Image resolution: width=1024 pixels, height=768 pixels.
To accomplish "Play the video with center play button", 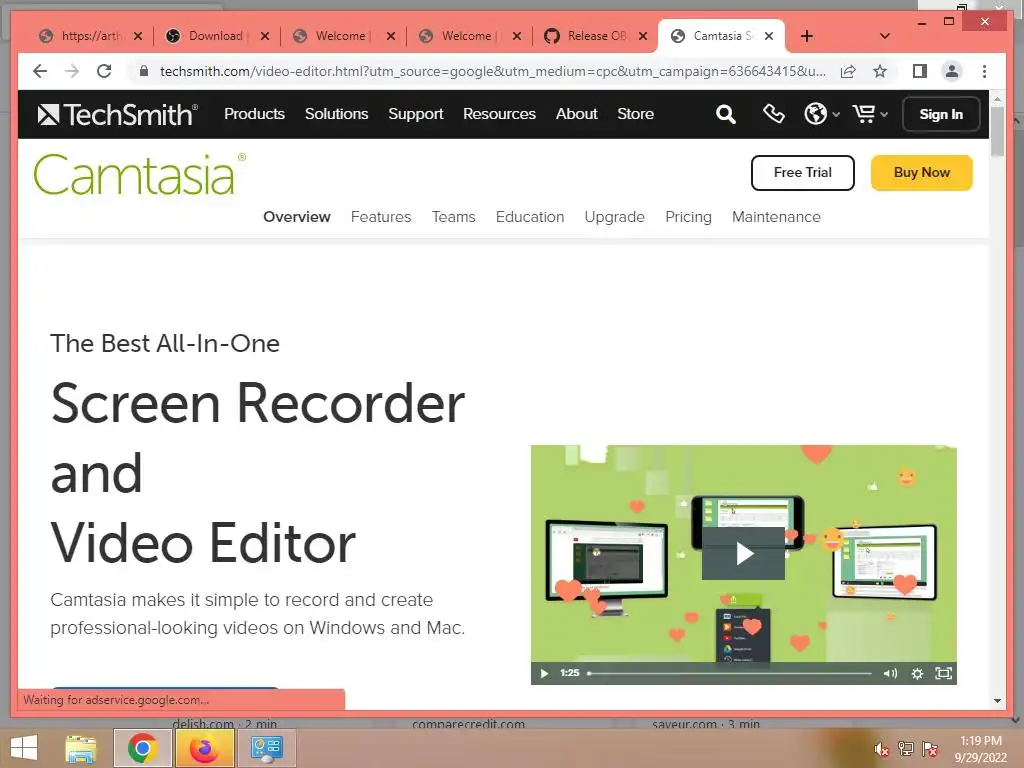I will (x=743, y=554).
